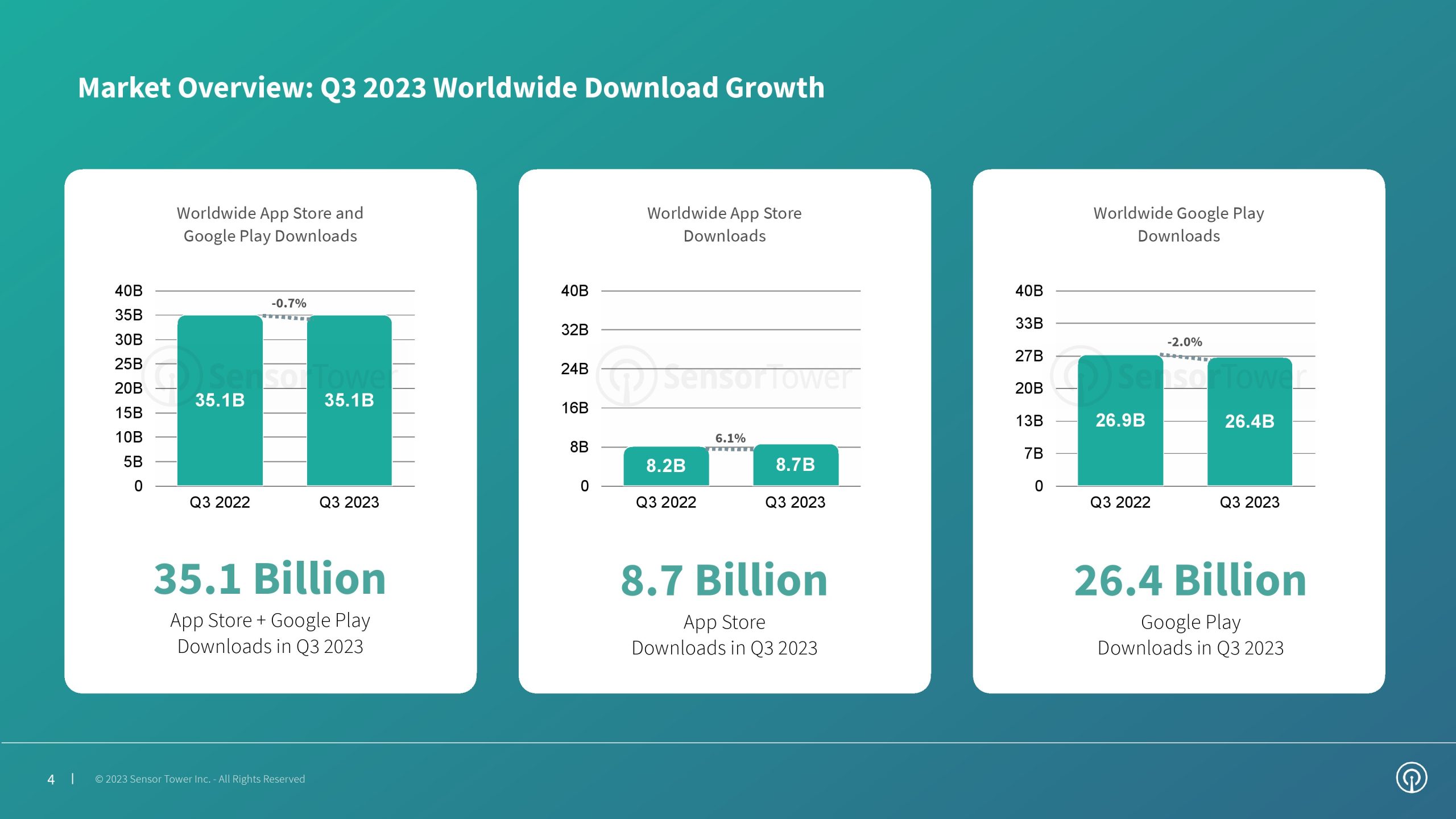The image size is (1456, 819).
Task: Click the -0.7% growth label
Action: pos(289,303)
